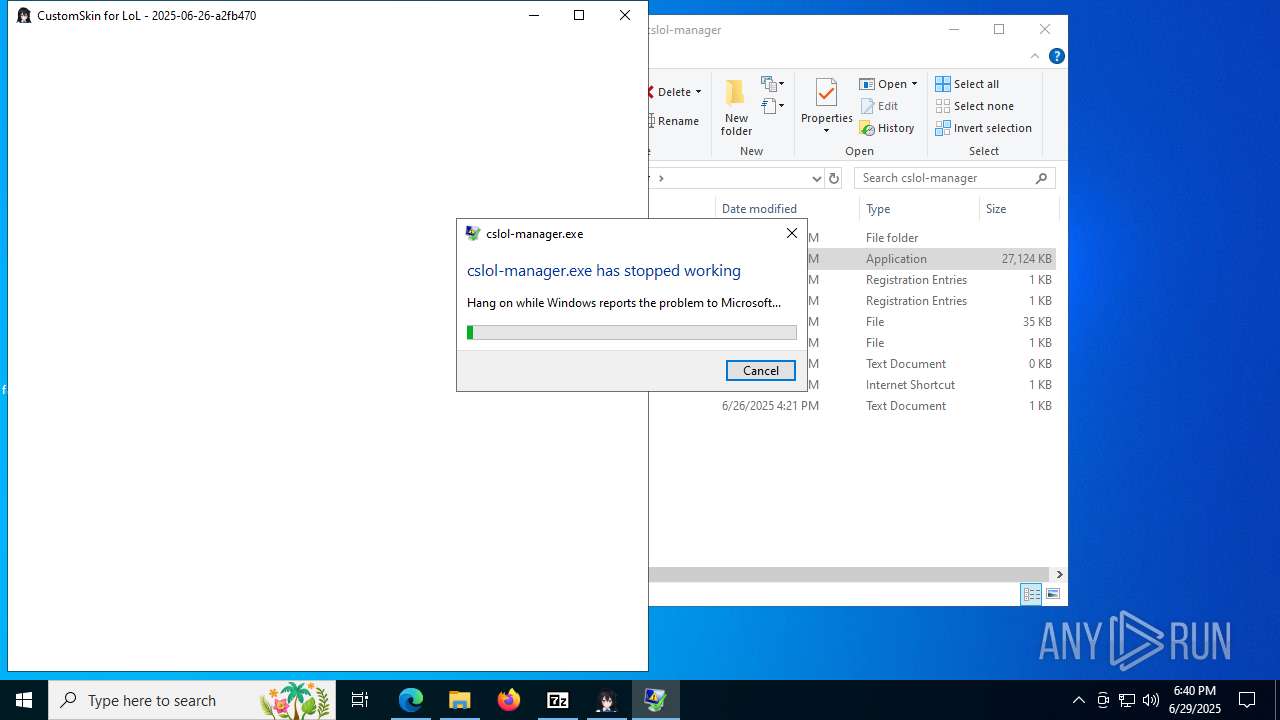The width and height of the screenshot is (1280, 720).
Task: Maximize the CustomSkin for LoL window
Action: 579,15
